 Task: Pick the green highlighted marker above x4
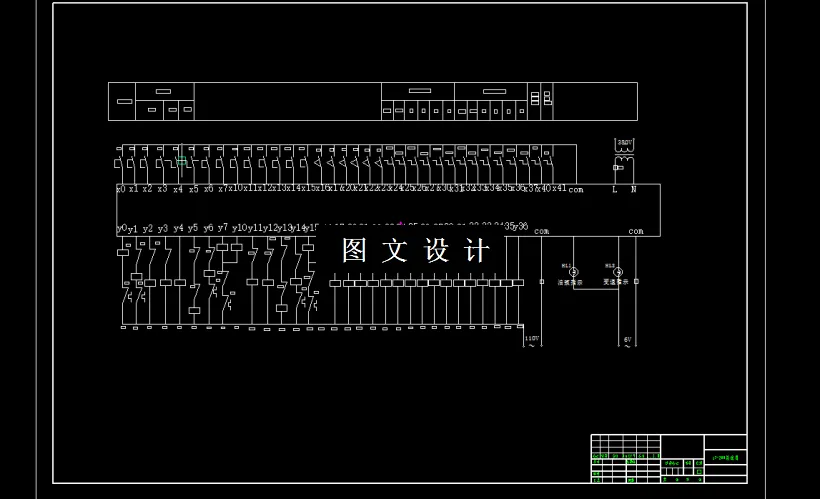click(181, 161)
